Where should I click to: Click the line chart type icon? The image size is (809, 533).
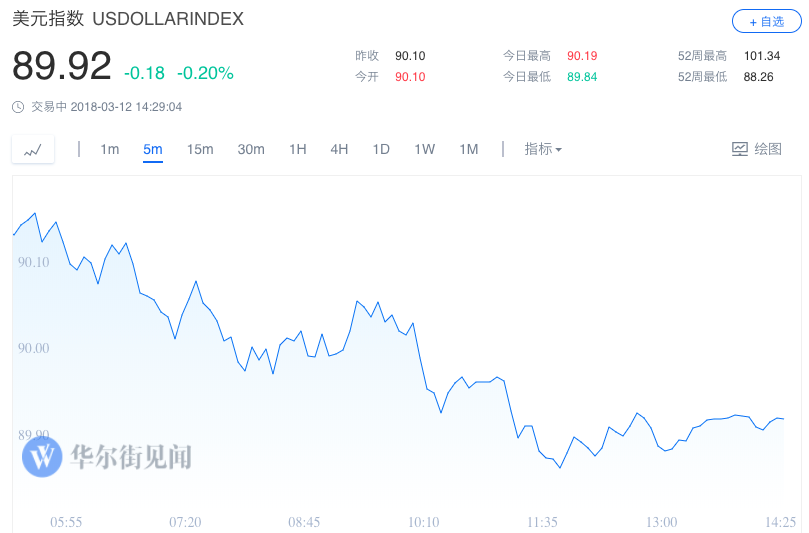click(x=33, y=150)
